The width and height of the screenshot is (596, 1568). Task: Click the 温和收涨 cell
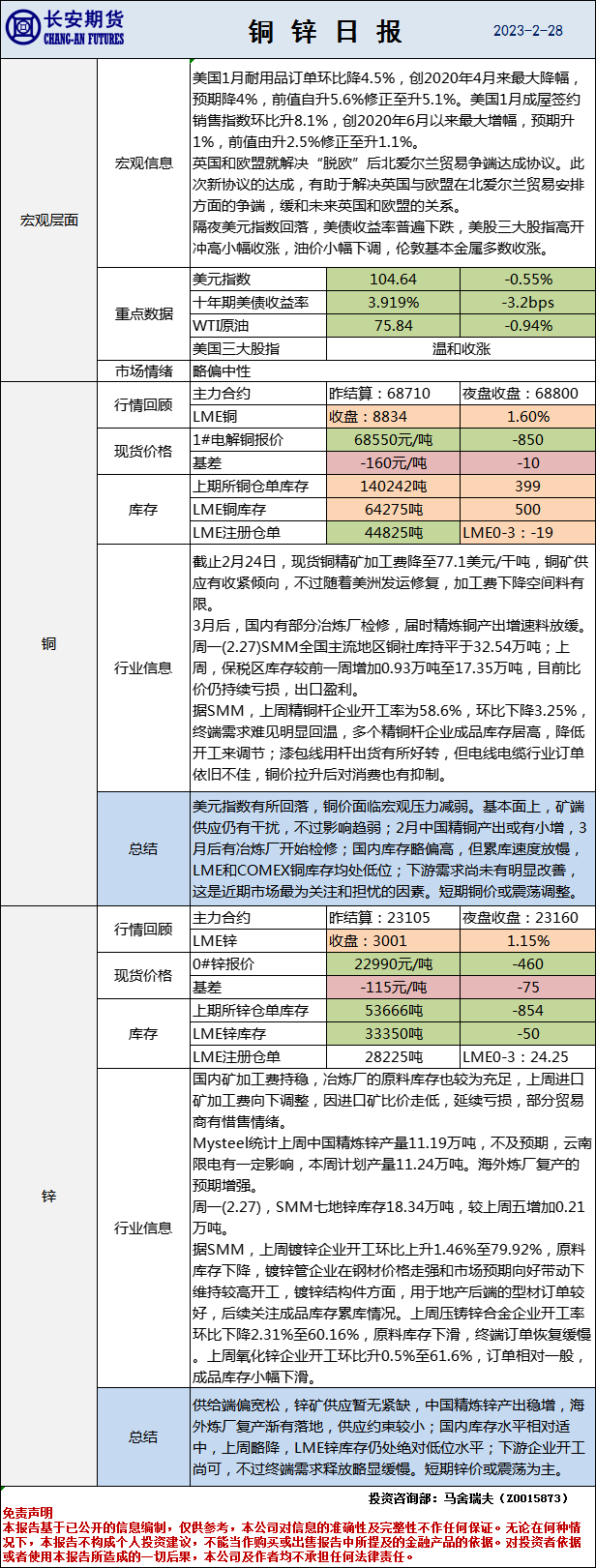[x=461, y=348]
